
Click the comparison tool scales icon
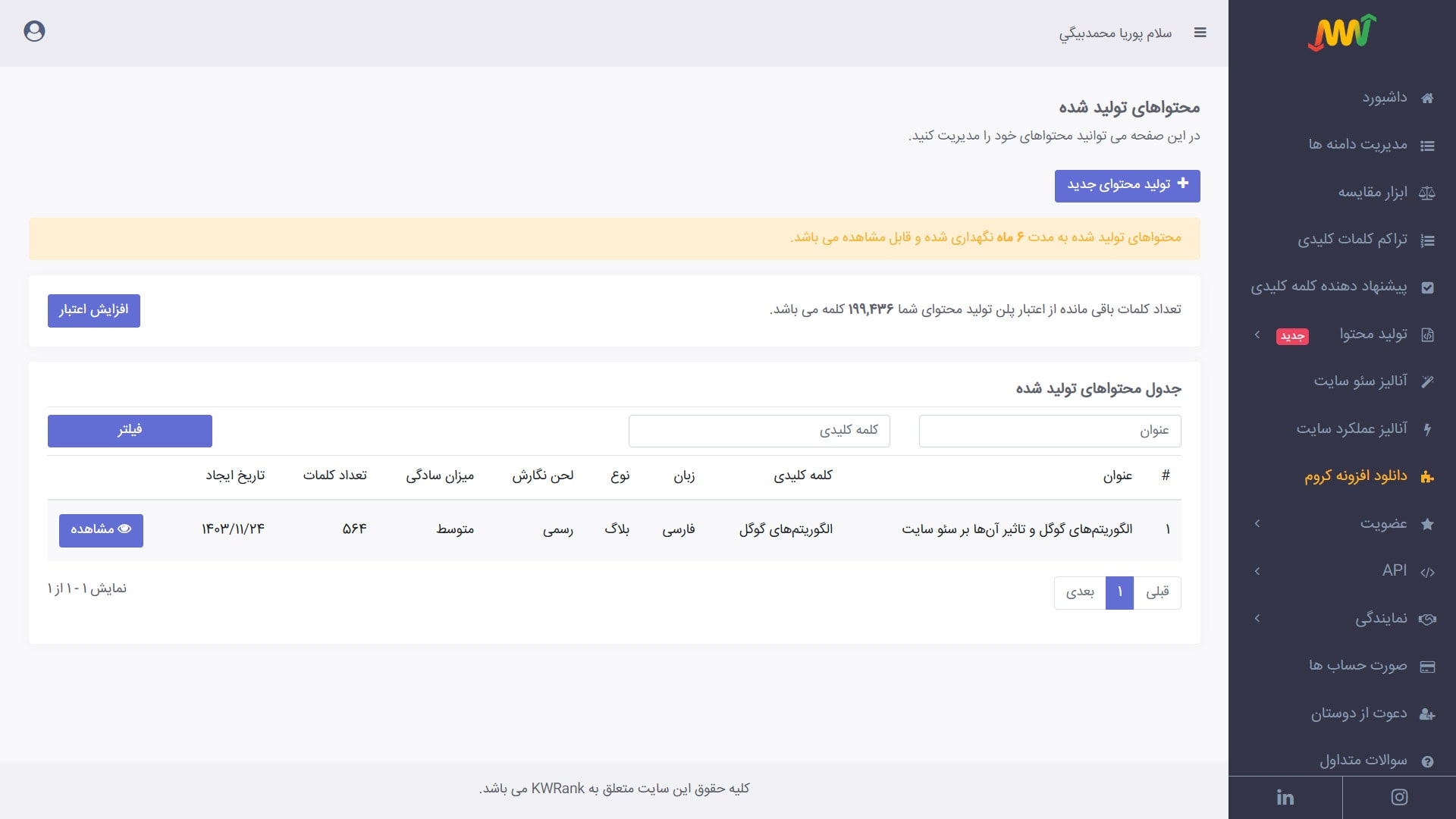[x=1427, y=193]
